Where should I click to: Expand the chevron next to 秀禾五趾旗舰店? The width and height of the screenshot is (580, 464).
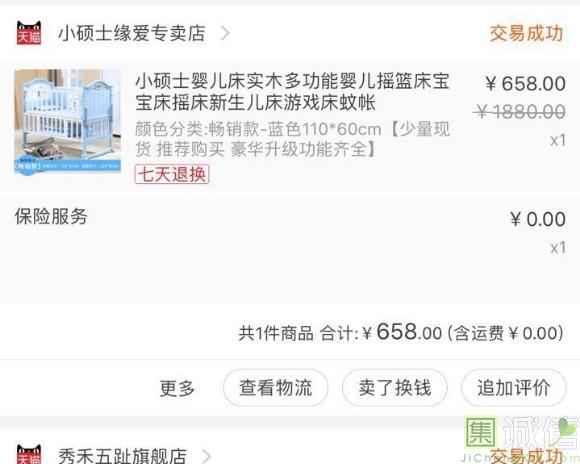click(x=206, y=456)
